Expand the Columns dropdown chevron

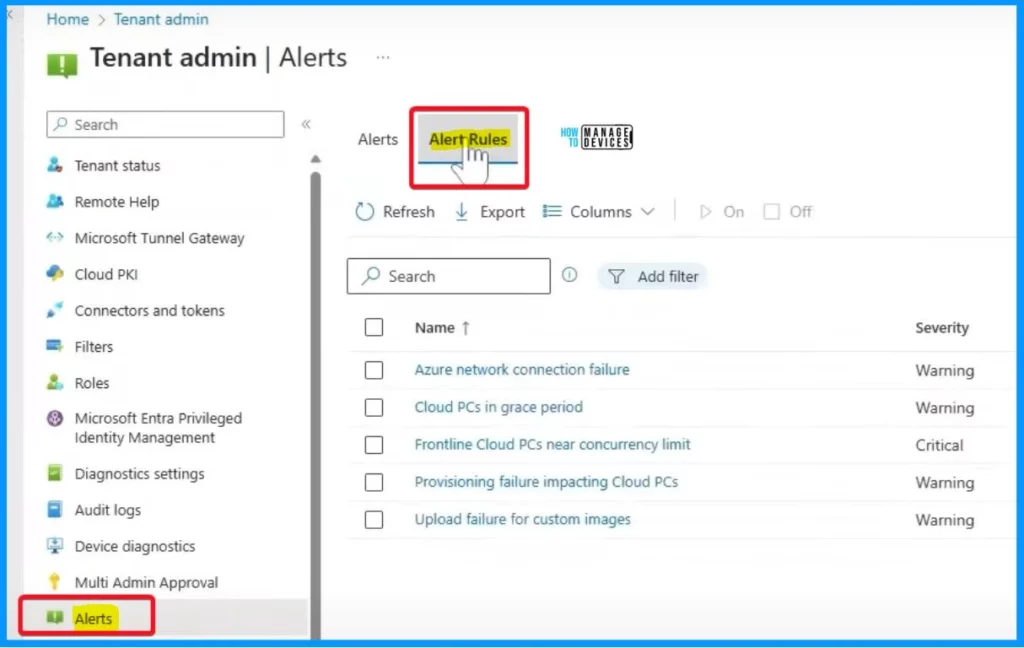tap(647, 212)
